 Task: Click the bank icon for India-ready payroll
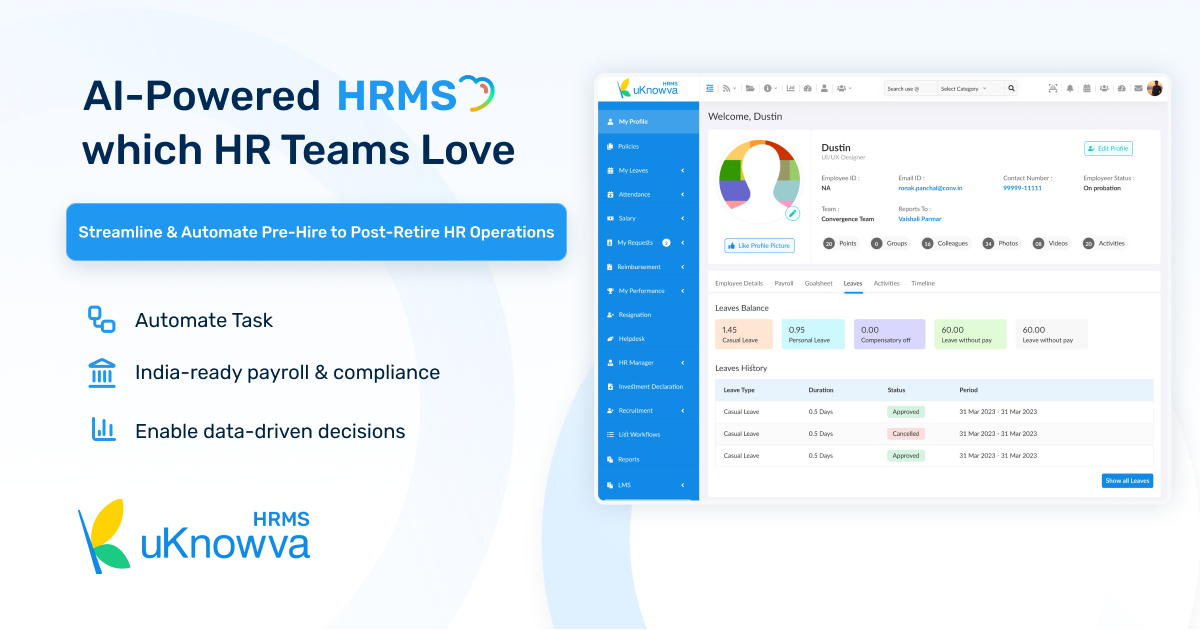click(101, 372)
